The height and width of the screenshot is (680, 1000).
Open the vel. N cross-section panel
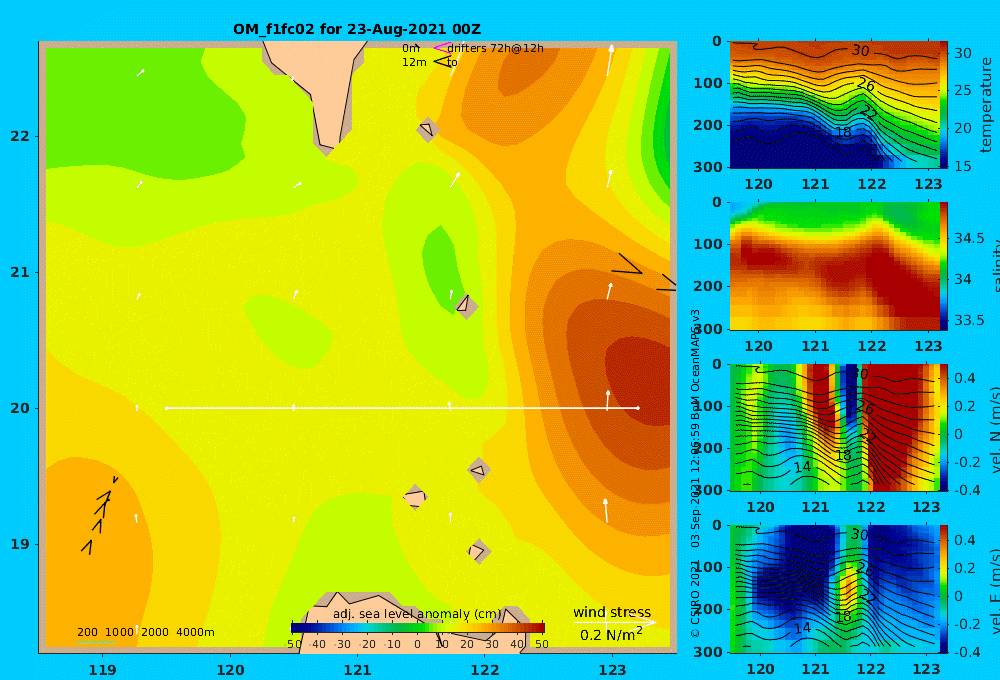834,427
